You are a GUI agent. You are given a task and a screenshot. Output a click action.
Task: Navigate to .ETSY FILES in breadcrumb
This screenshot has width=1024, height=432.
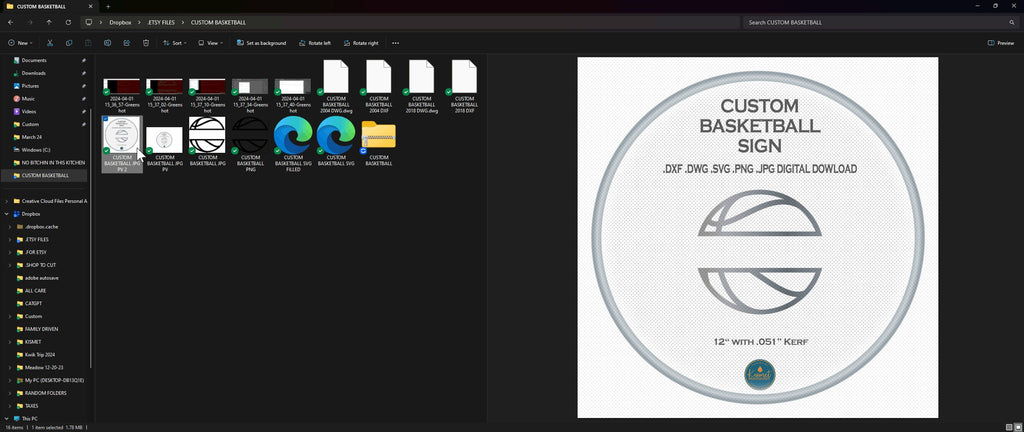pos(161,22)
